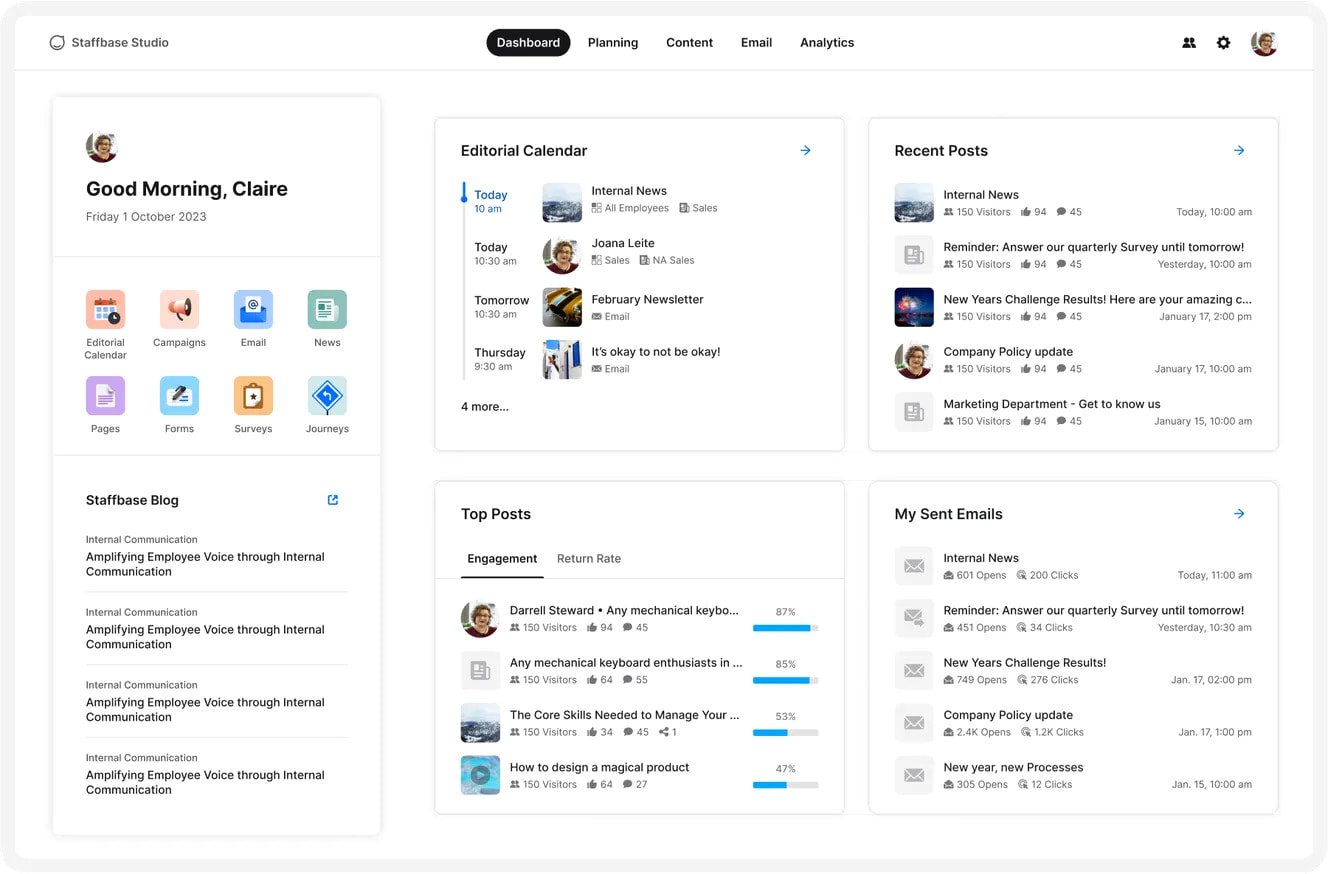This screenshot has width=1328, height=874.
Task: Open the Surveys clipboard icon
Action: [x=253, y=397]
